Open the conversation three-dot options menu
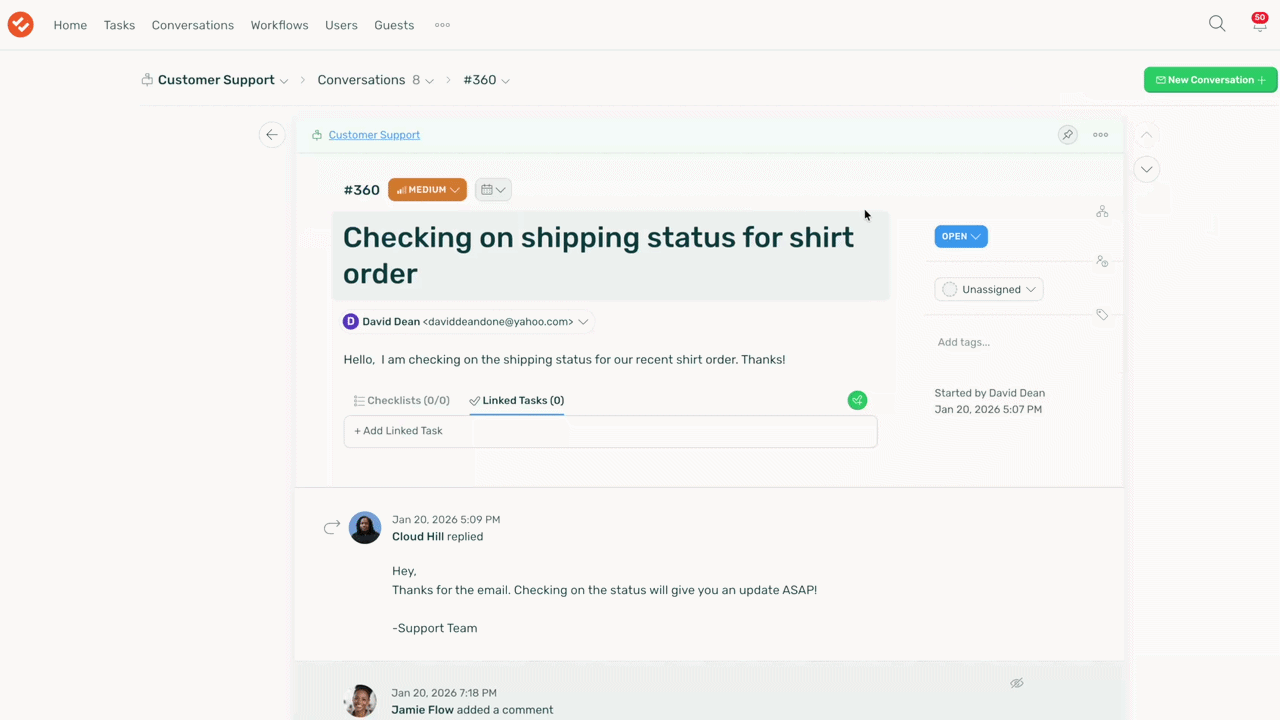Viewport: 1280px width, 720px height. coord(1100,135)
